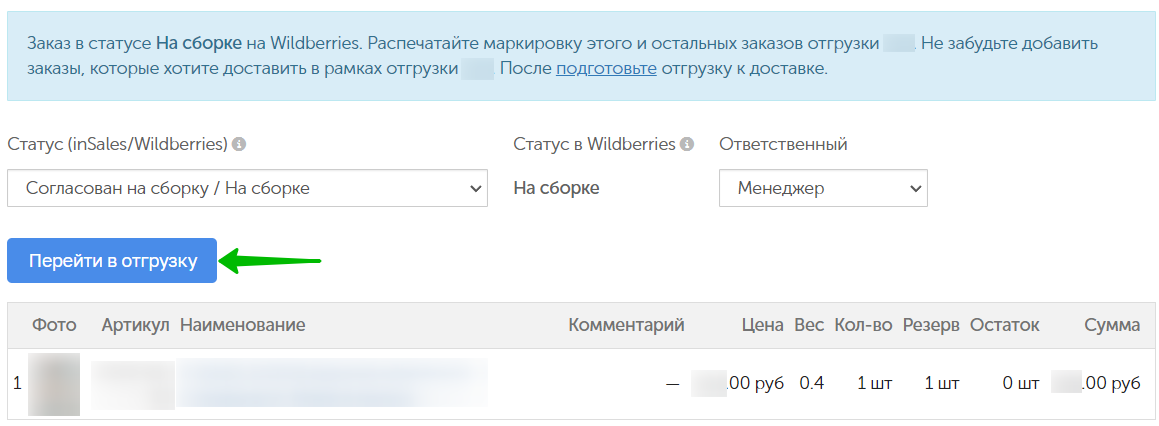This screenshot has height=426, width=1159.
Task: Expand the Менеджер responsible dropdown
Action: point(823,189)
